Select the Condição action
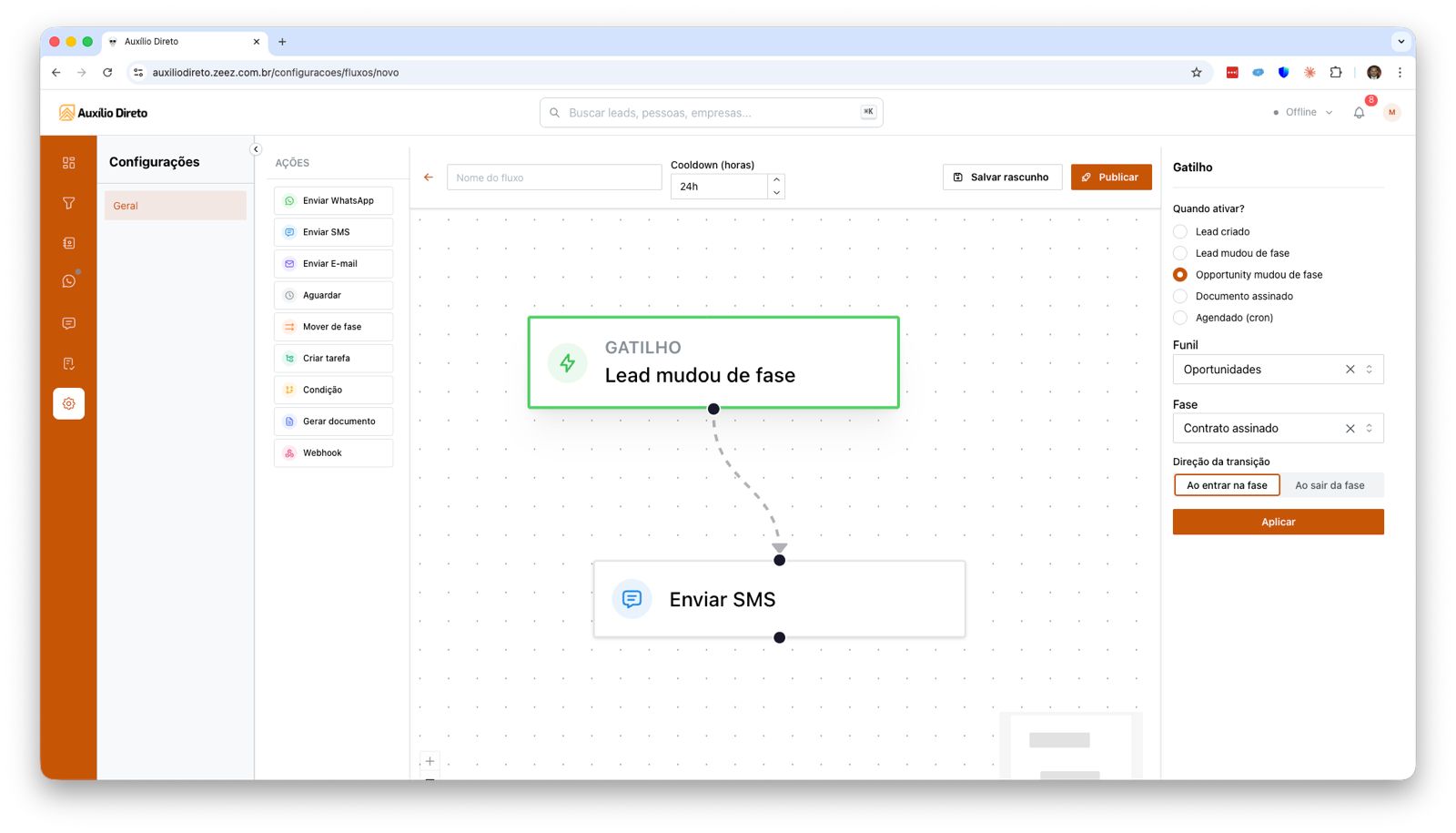Viewport: 1456px width, 833px height. coord(333,389)
